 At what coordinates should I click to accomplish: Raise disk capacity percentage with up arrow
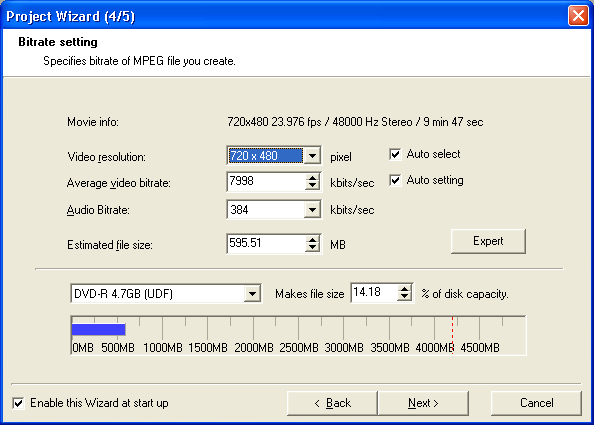[x=405, y=289]
